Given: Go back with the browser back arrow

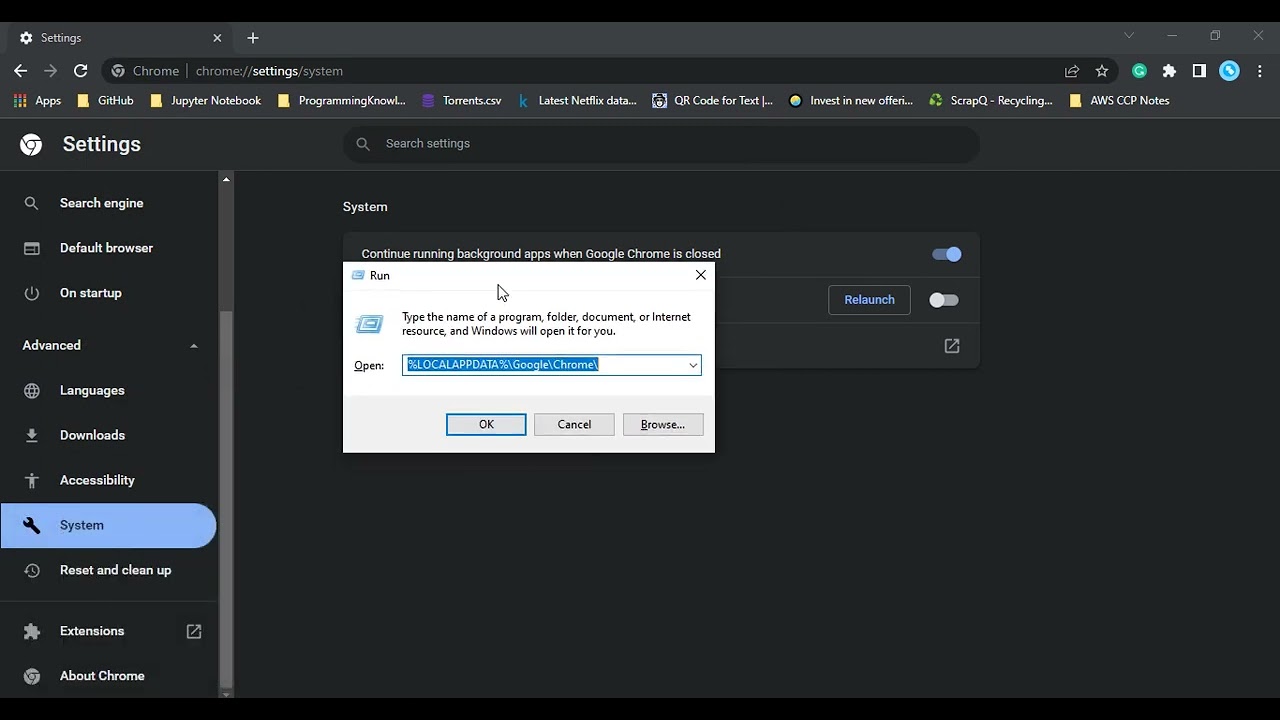Looking at the screenshot, I should click(20, 71).
